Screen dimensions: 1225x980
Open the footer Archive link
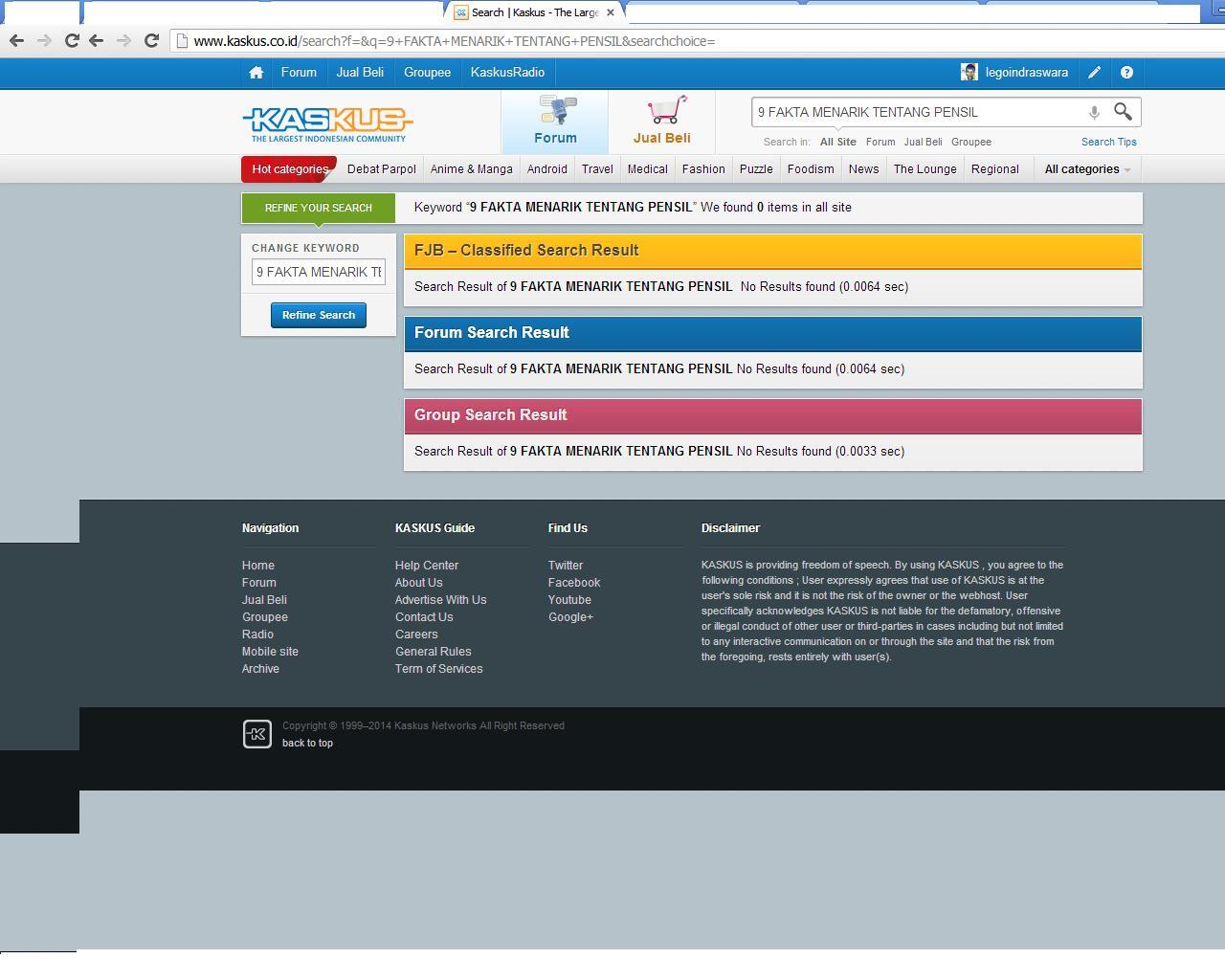(x=260, y=669)
